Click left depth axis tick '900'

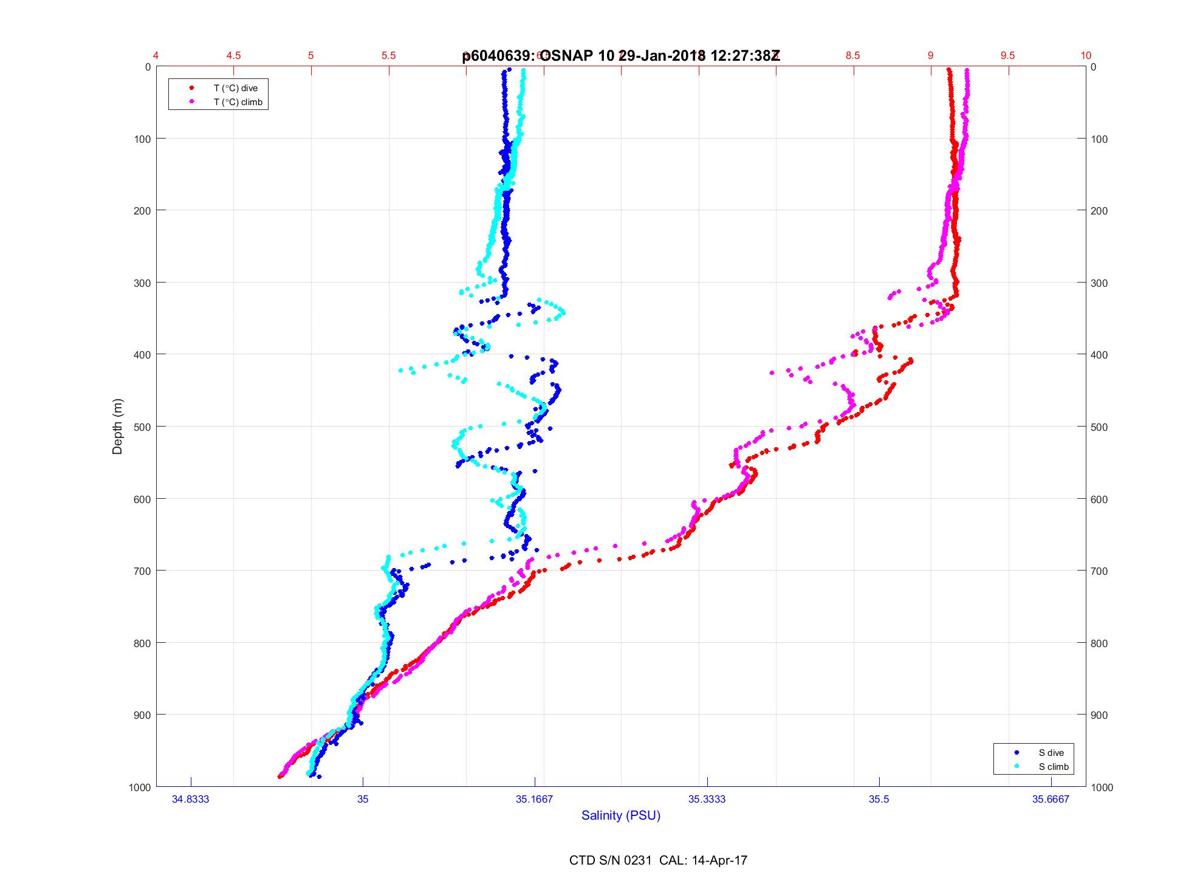tap(141, 715)
